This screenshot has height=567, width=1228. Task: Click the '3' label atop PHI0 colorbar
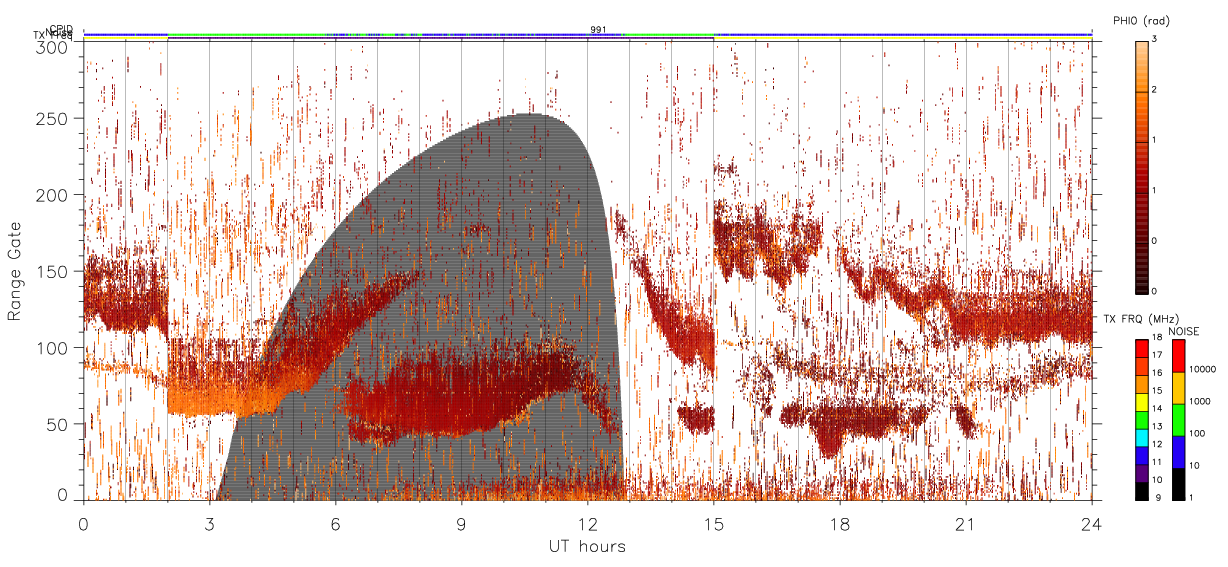1155,39
